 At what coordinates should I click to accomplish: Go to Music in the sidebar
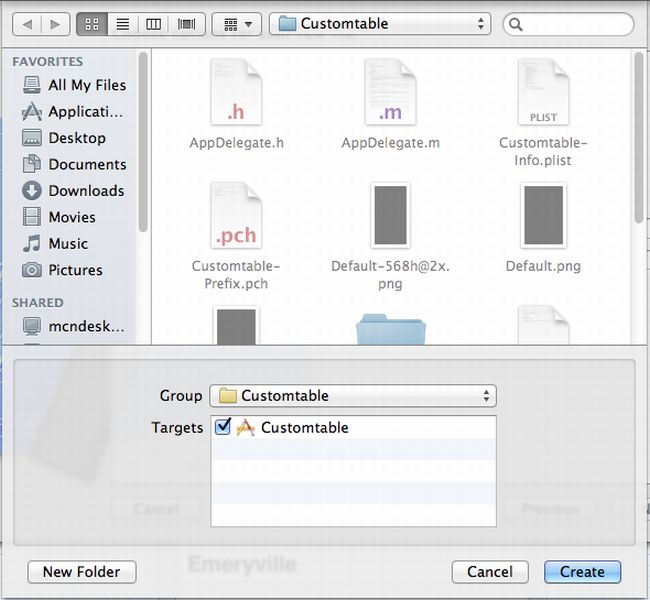click(x=56, y=243)
